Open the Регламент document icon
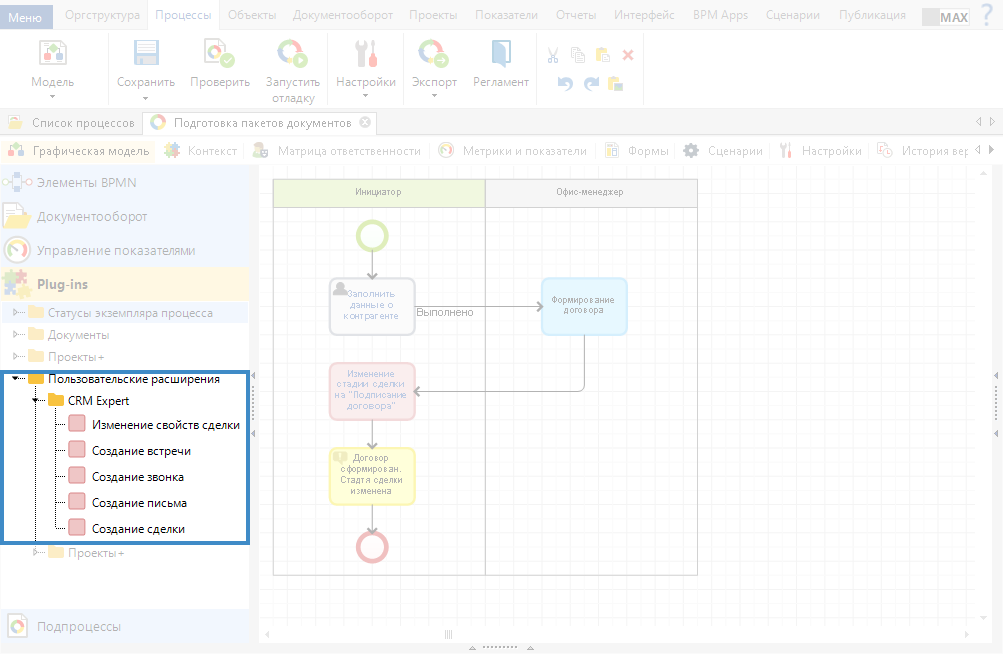 (500, 55)
